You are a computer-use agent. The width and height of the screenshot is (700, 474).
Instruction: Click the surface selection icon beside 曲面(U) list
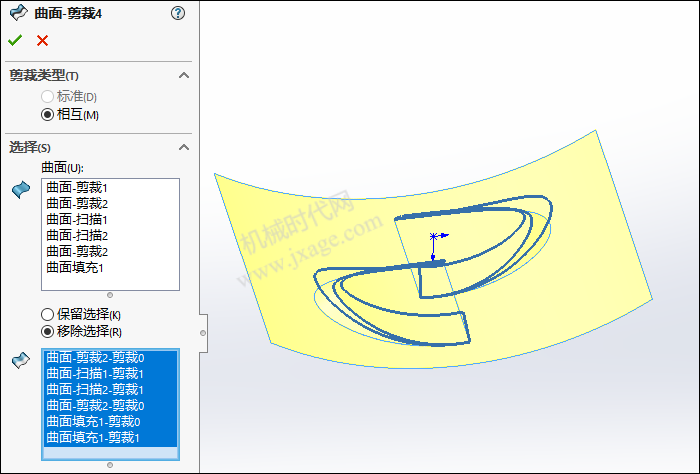(21, 190)
